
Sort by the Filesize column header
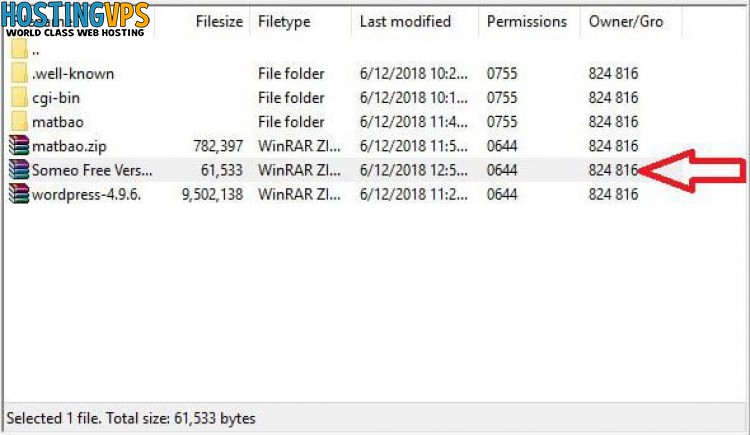click(x=219, y=22)
